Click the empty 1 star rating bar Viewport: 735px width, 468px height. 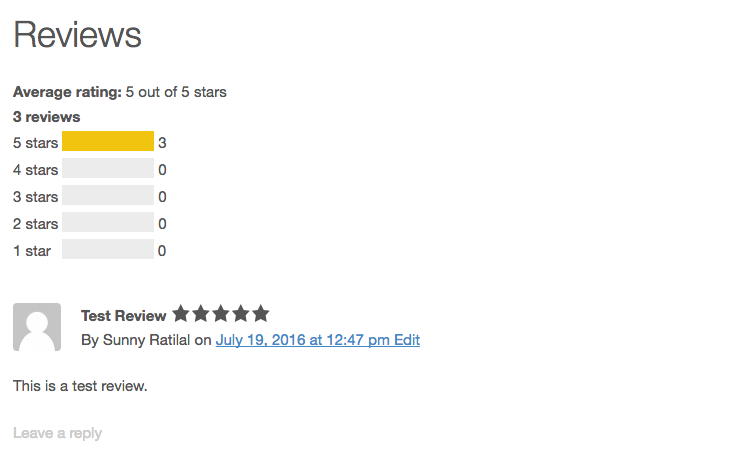pyautogui.click(x=108, y=250)
